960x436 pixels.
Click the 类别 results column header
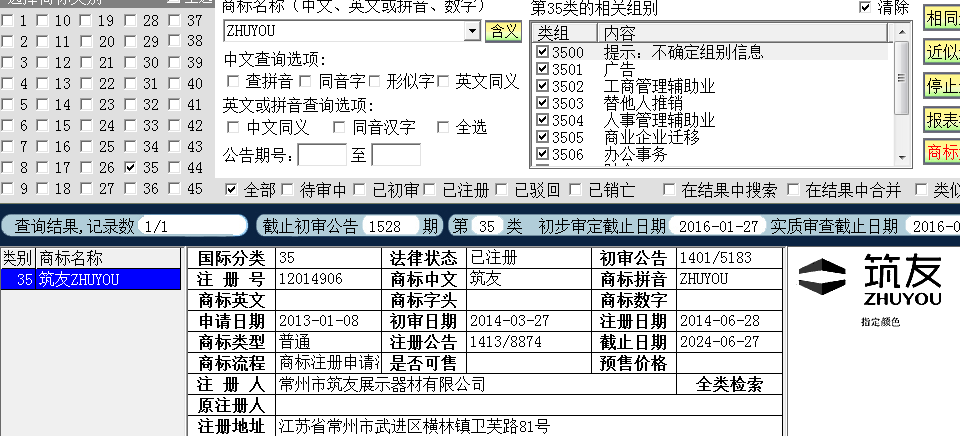click(x=18, y=258)
